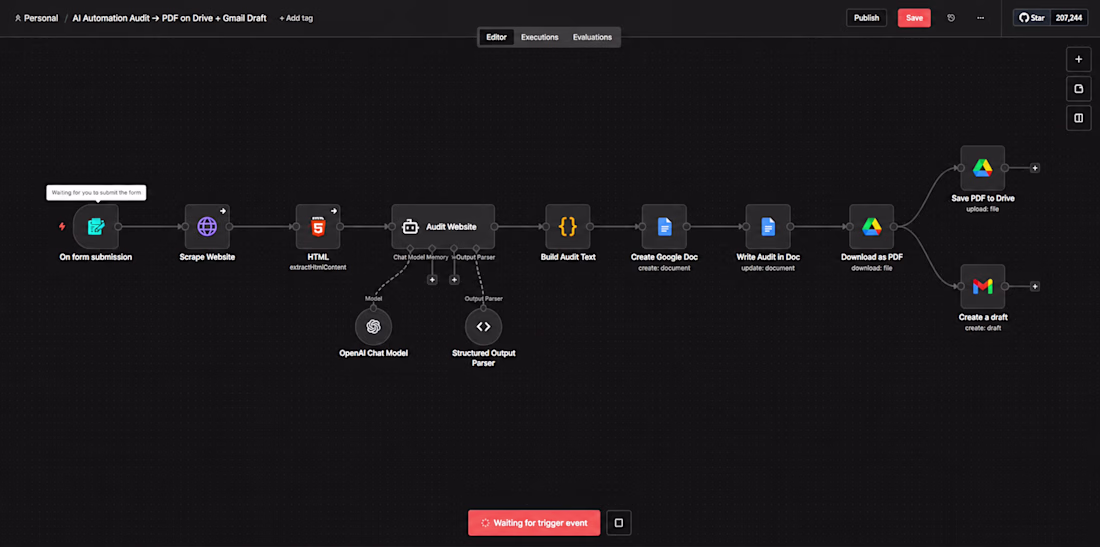The width and height of the screenshot is (1100, 547).
Task: Open the Build Audit Text code node
Action: (568, 227)
